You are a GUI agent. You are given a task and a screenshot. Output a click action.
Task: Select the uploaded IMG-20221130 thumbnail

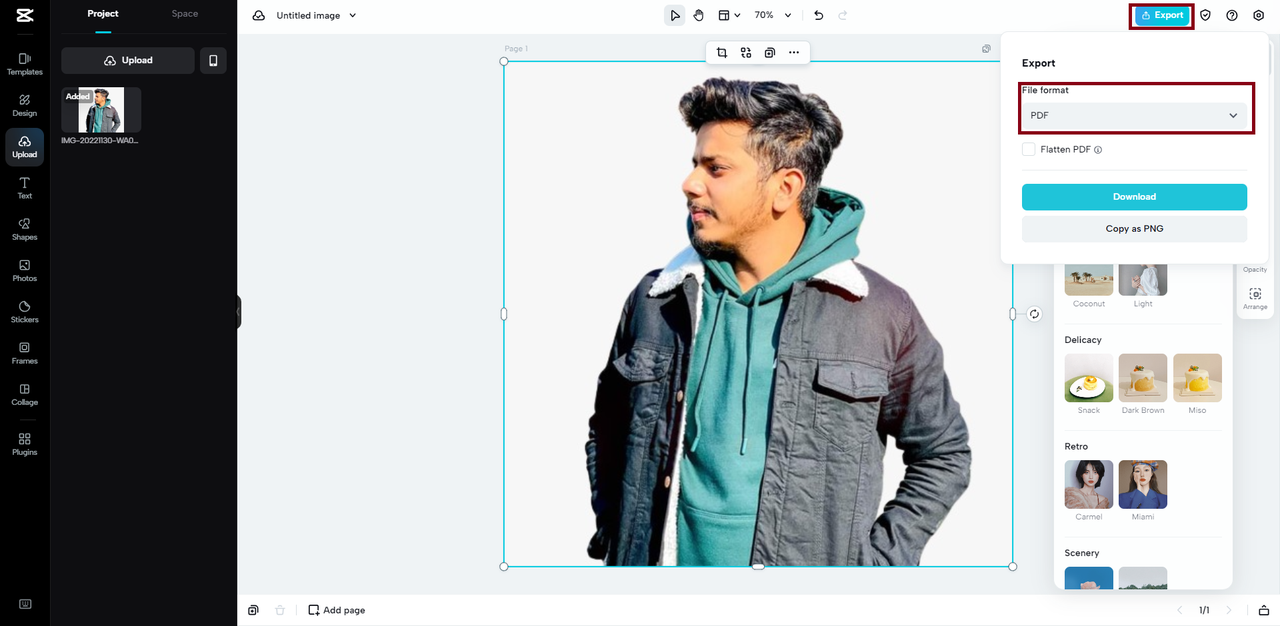101,110
